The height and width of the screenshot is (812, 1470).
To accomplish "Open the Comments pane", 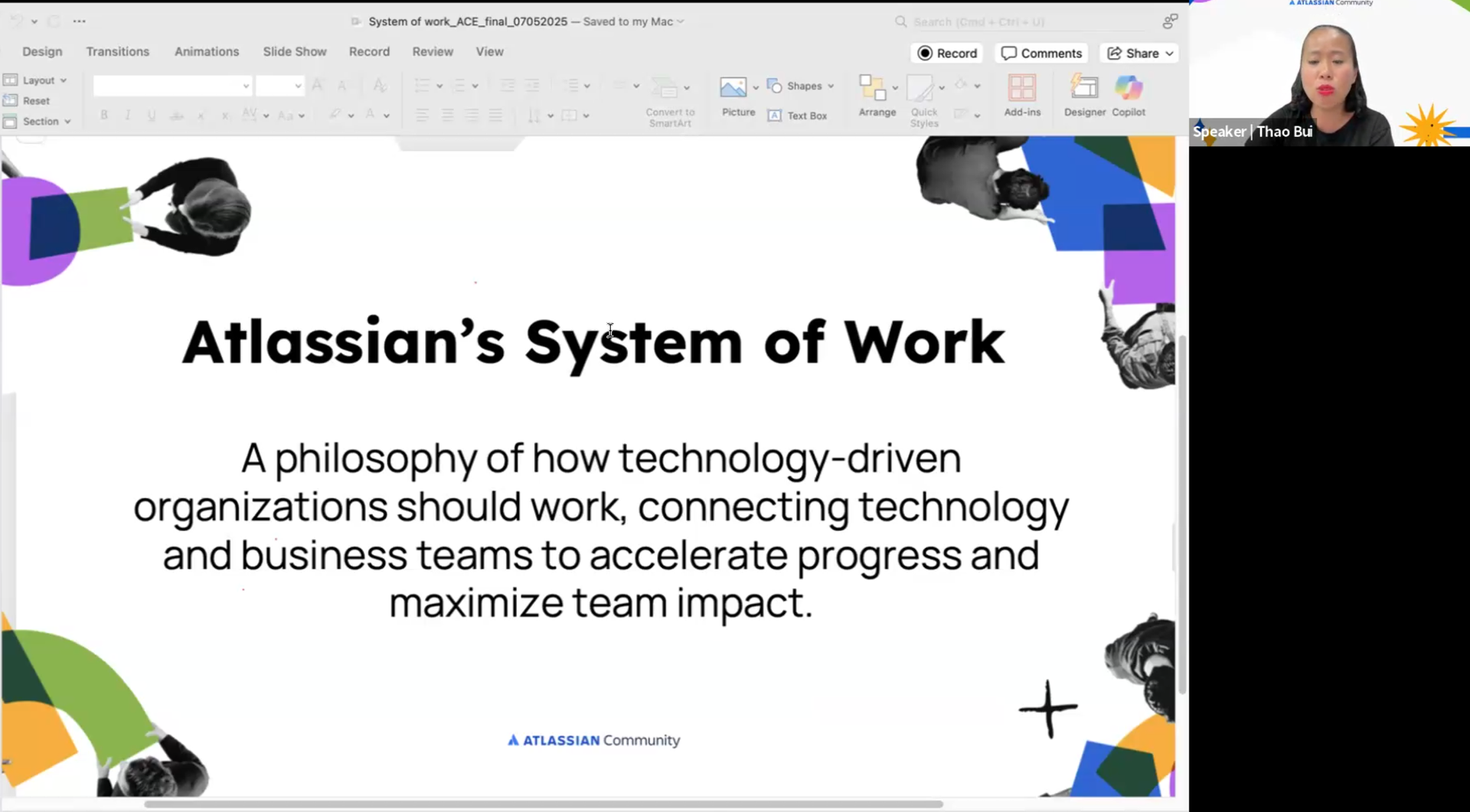I will click(1041, 54).
